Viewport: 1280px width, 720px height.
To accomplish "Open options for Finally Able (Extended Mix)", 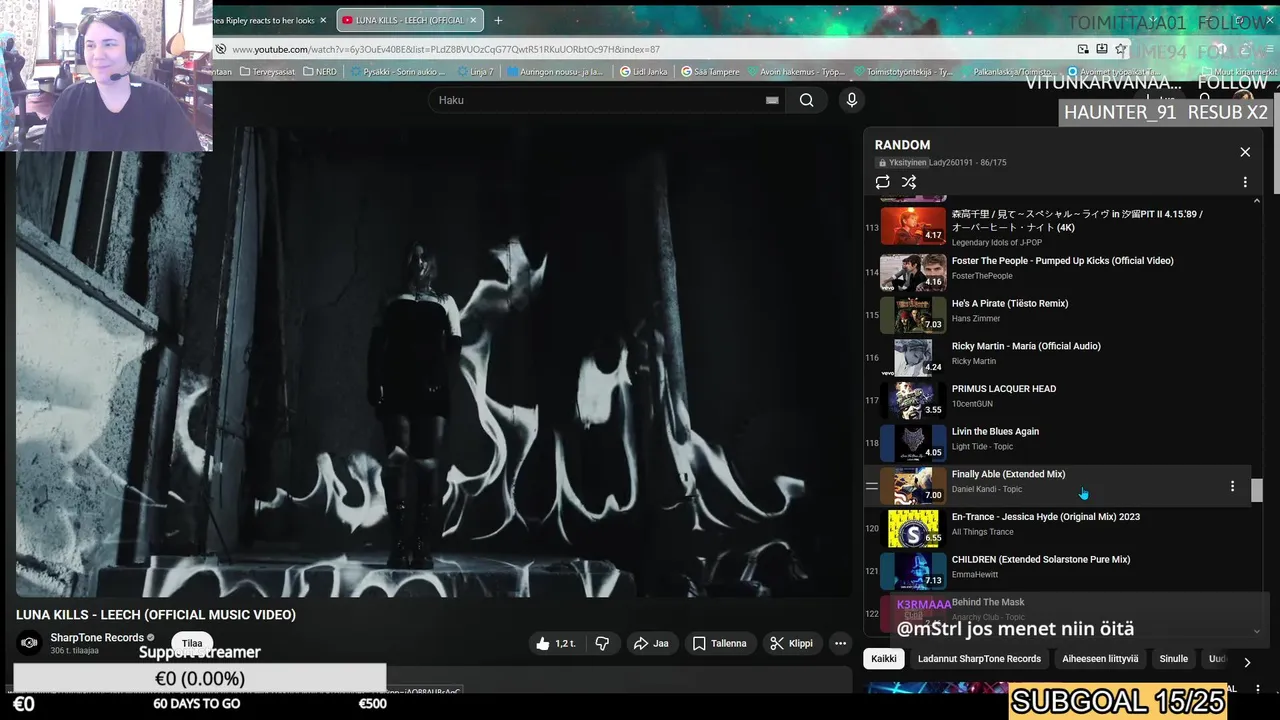I will coord(1232,486).
